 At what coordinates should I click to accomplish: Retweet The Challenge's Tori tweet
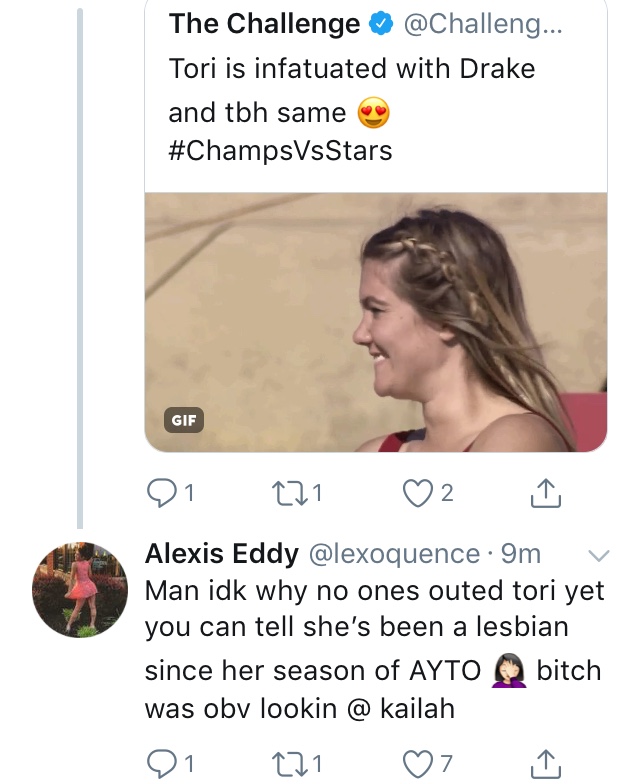pos(288,494)
